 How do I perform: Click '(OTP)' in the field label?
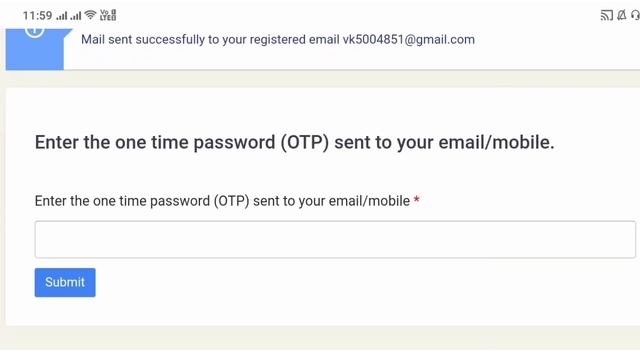pyautogui.click(x=231, y=201)
